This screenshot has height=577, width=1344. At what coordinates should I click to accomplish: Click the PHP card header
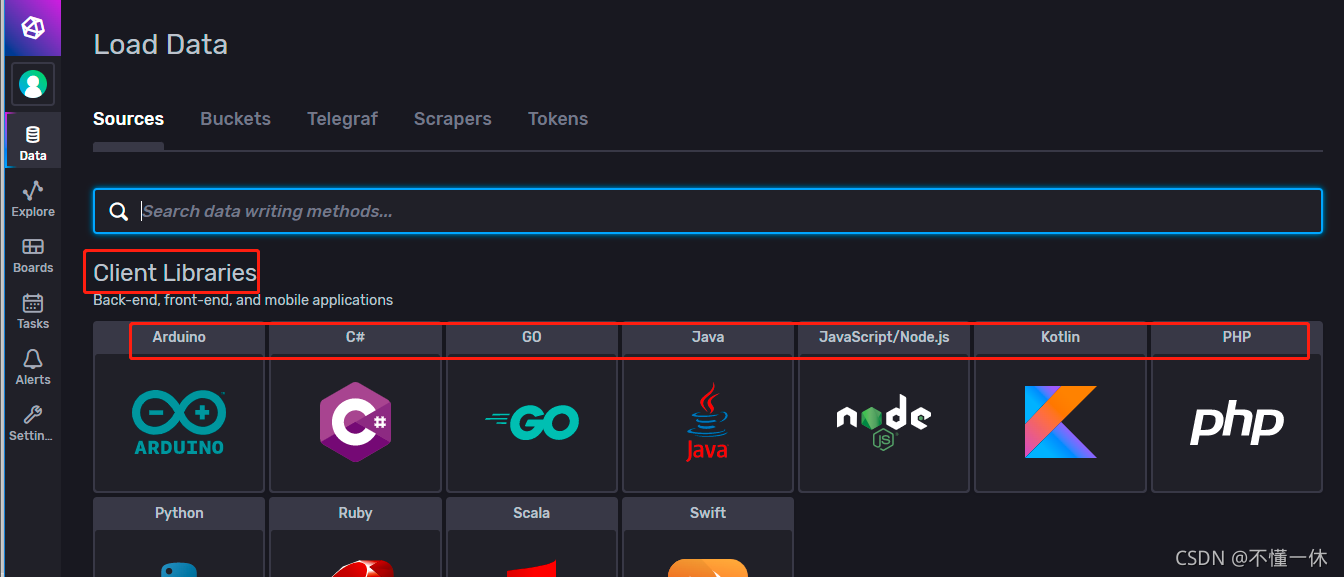coord(1237,337)
